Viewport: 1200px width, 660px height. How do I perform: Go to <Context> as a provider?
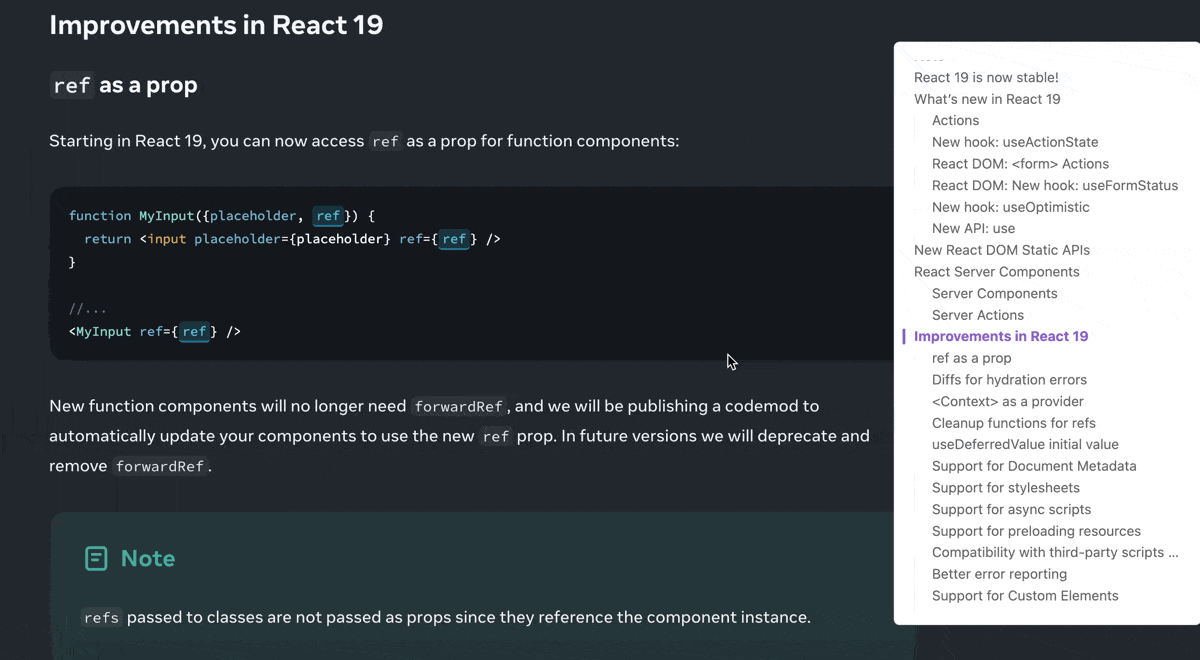tap(1008, 401)
